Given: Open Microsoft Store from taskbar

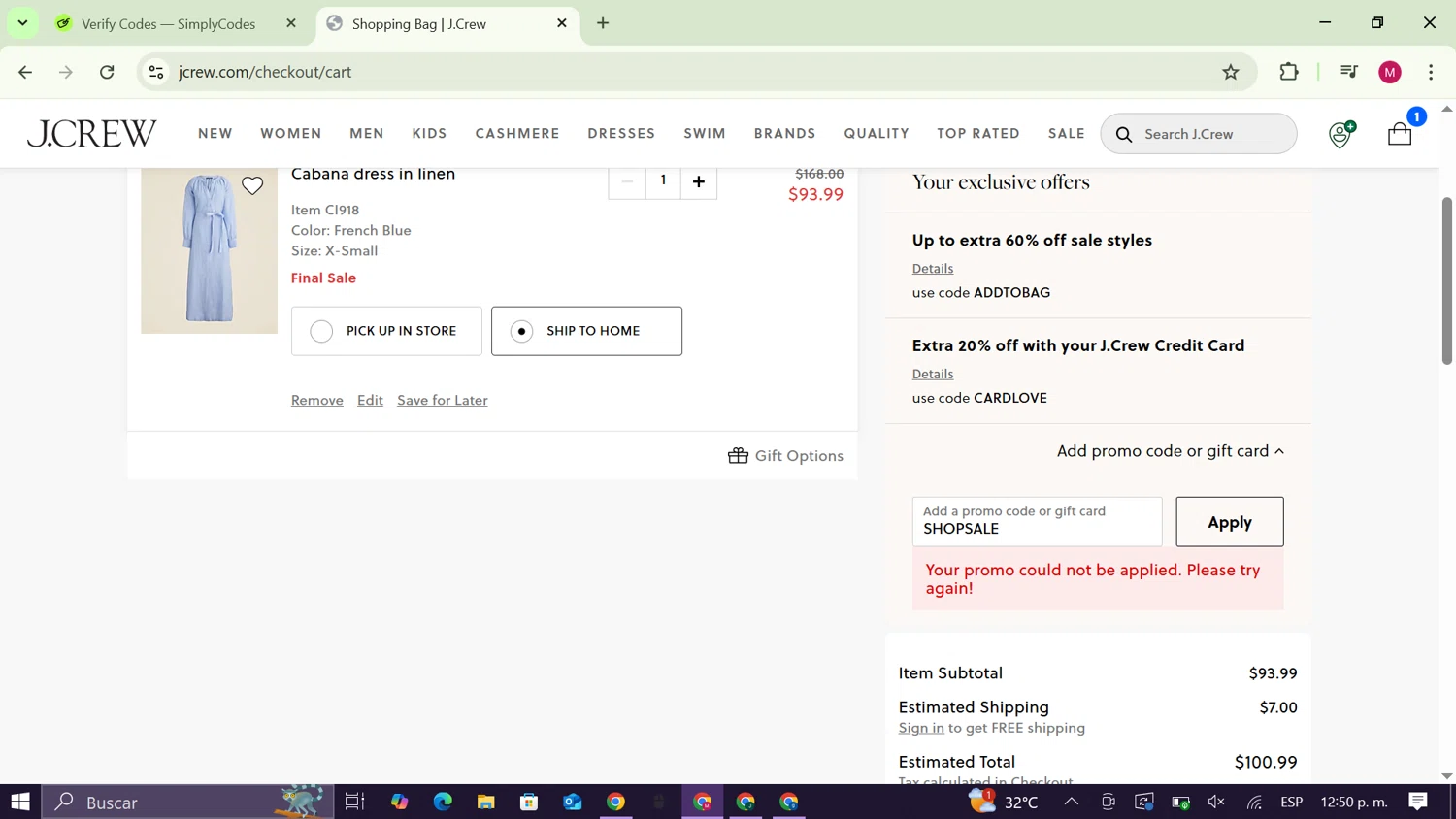Looking at the screenshot, I should [x=529, y=802].
